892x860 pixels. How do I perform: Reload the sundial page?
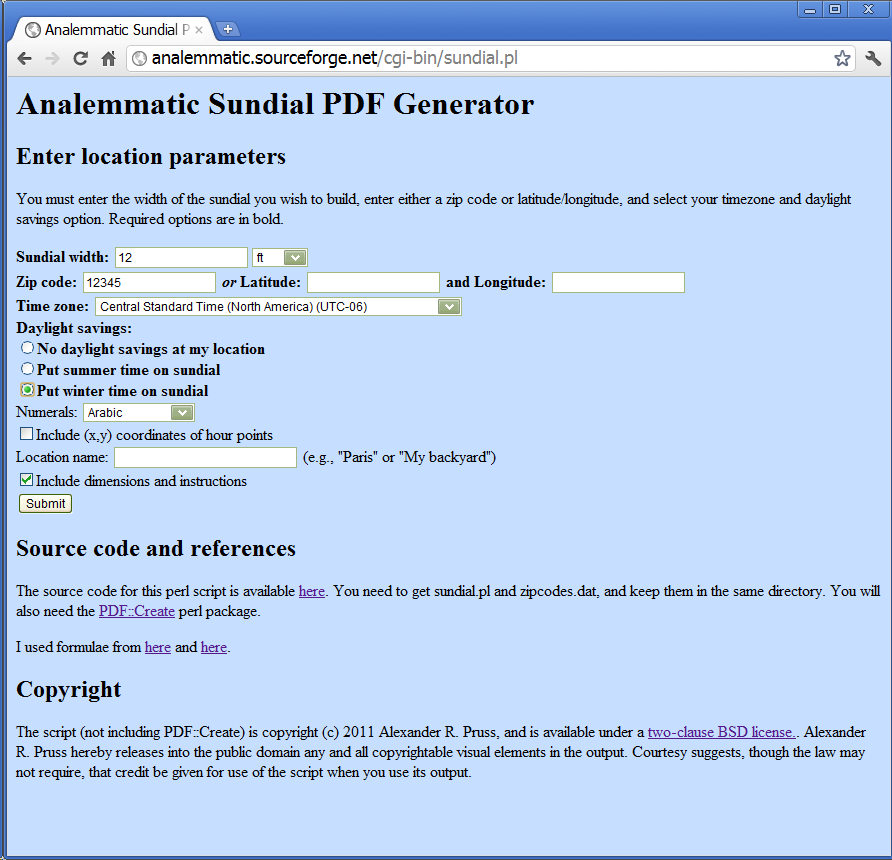point(80,59)
